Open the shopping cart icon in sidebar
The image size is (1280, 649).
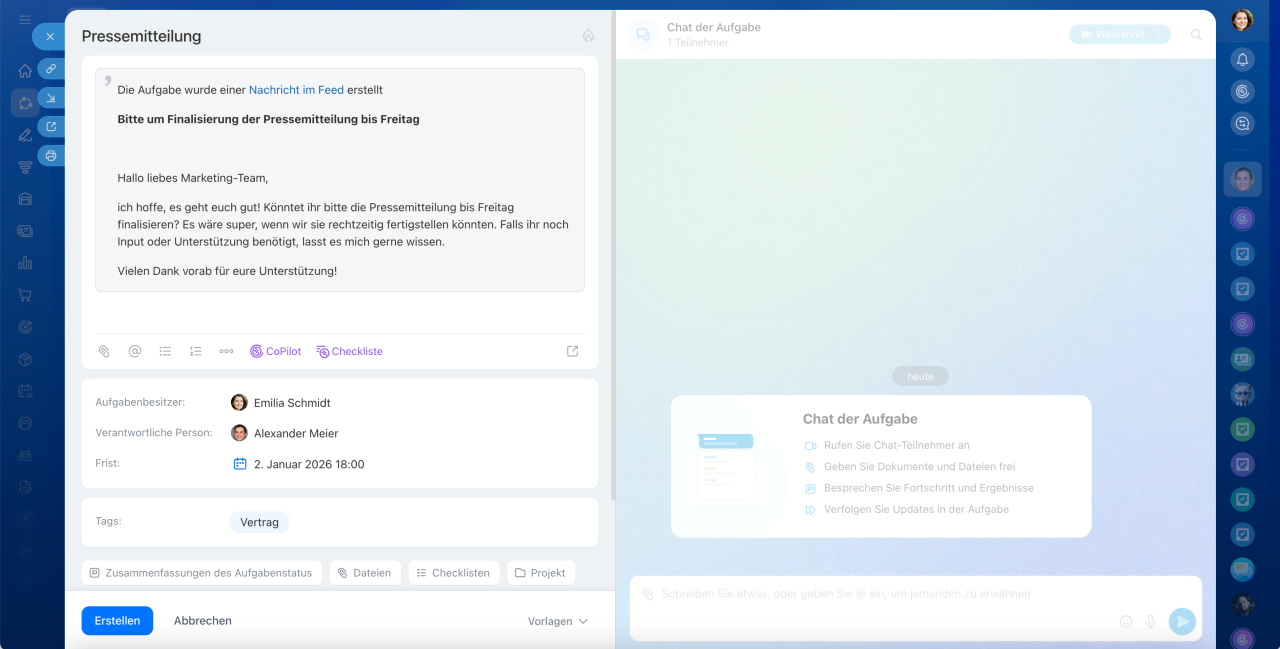(x=25, y=295)
